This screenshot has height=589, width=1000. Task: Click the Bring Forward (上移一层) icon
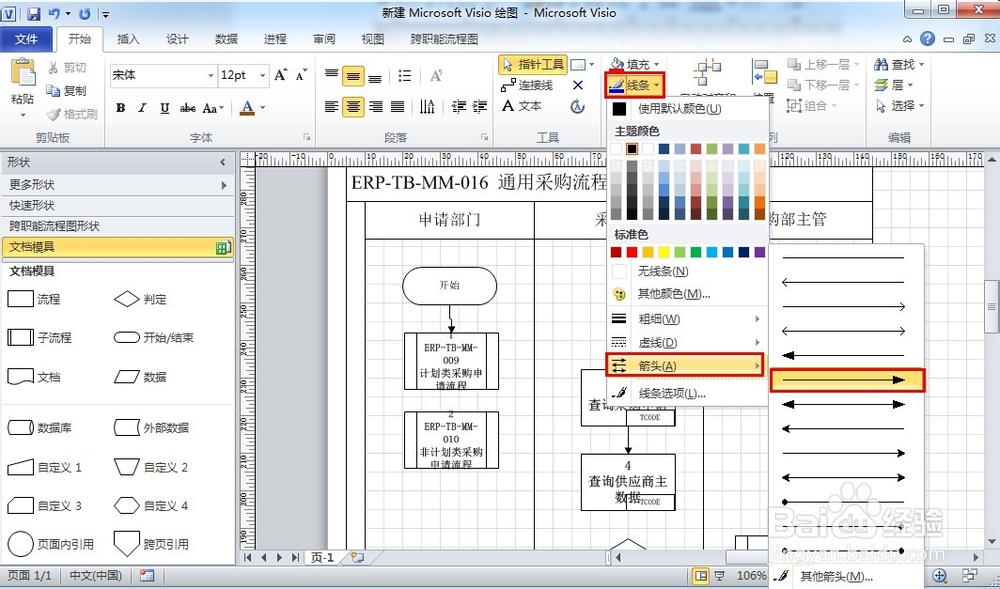tap(794, 64)
